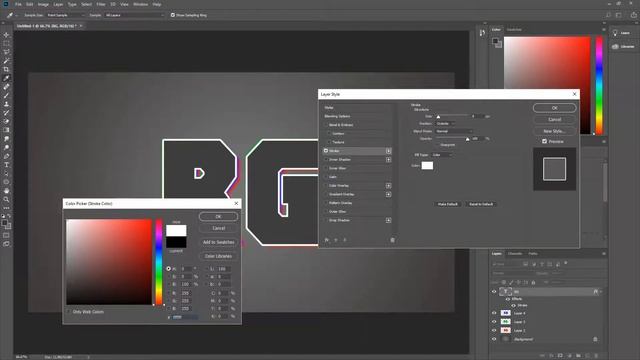Screen dimensions: 640x360
Task: Switch to the Paths tab
Action: pyautogui.click(x=533, y=254)
